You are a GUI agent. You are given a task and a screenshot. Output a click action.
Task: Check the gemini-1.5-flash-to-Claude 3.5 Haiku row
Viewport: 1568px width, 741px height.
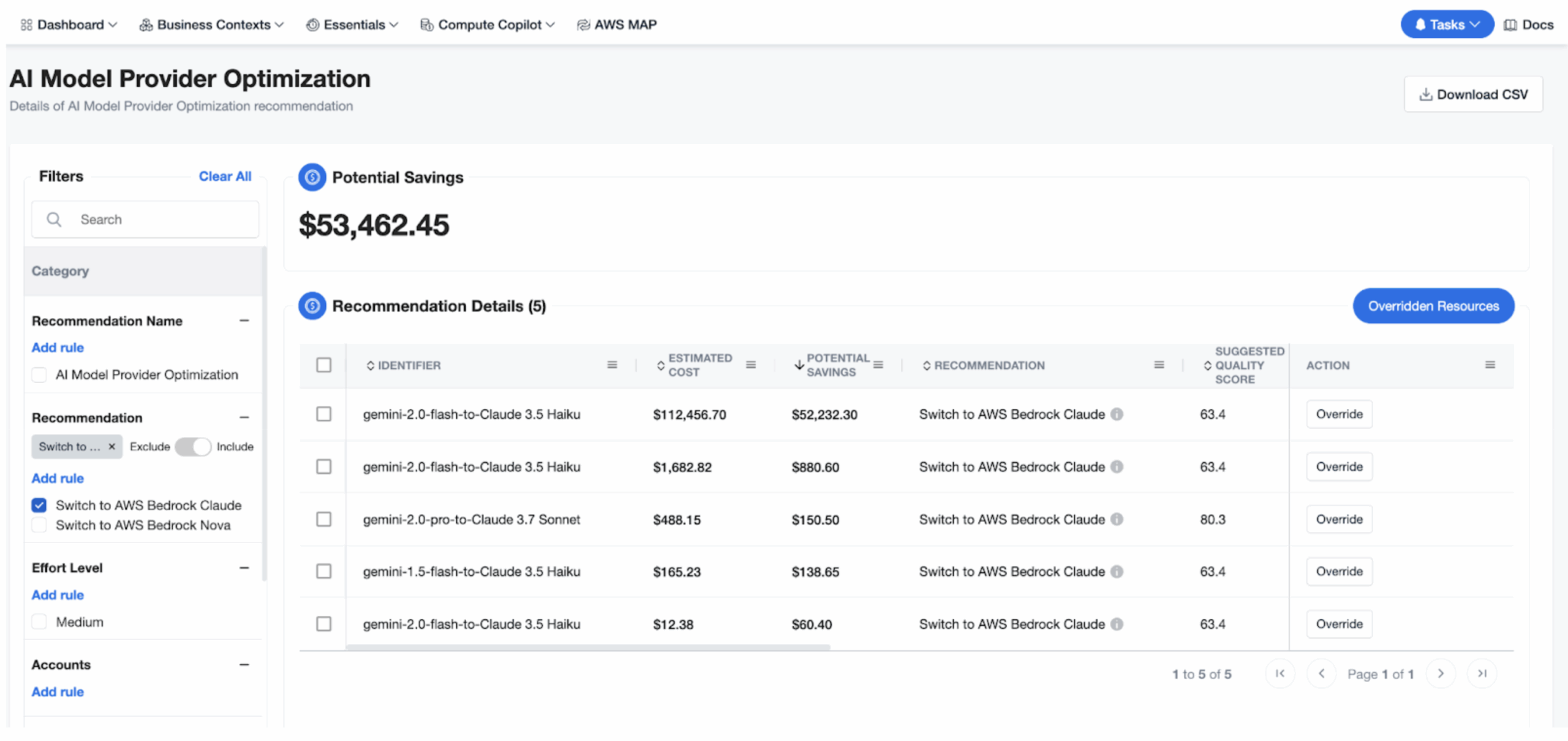point(324,571)
